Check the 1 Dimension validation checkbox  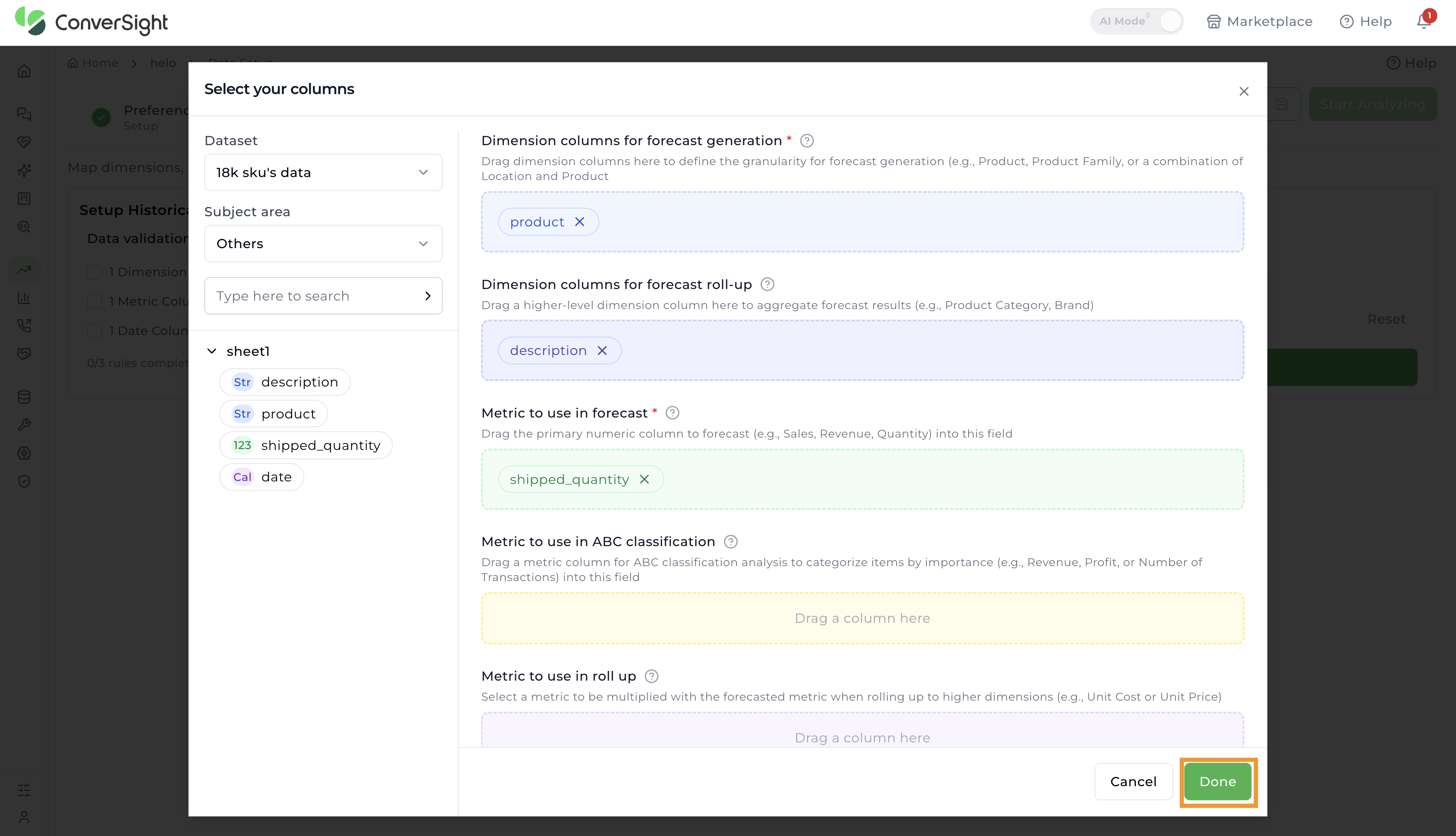coord(94,272)
